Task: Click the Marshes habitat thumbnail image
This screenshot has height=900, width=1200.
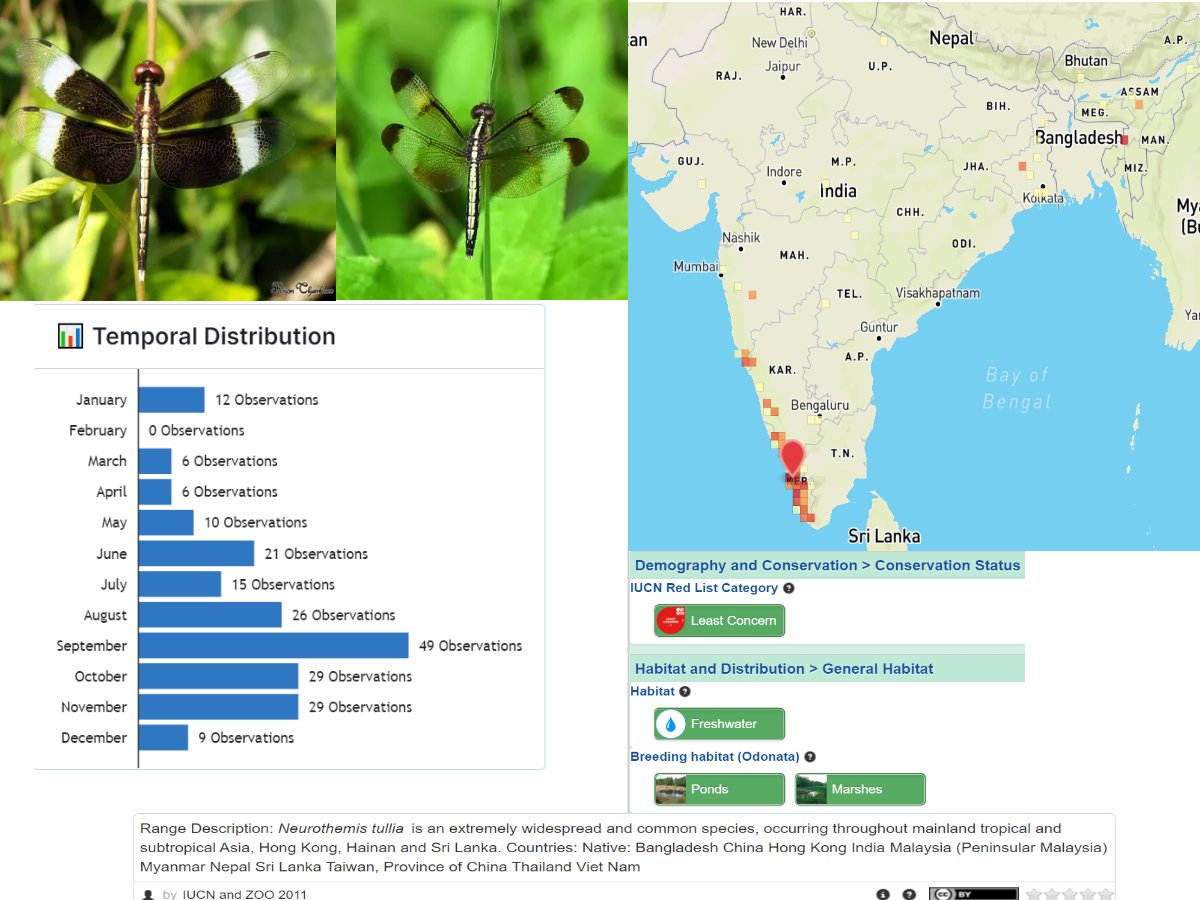Action: pyautogui.click(x=811, y=789)
